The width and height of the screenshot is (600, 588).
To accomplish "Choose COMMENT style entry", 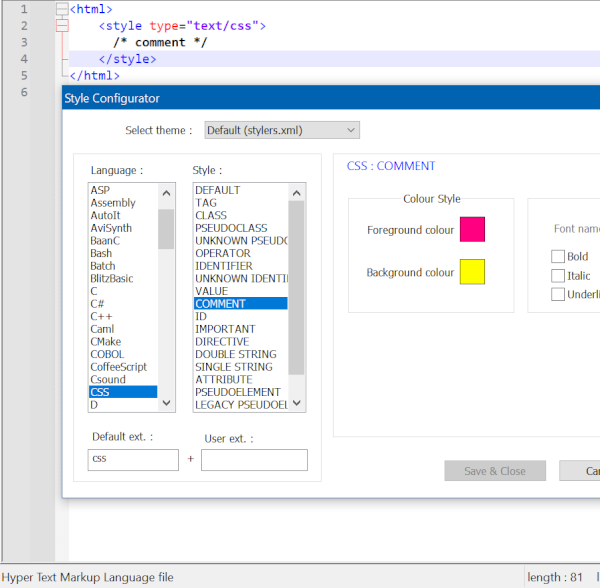I will [241, 304].
